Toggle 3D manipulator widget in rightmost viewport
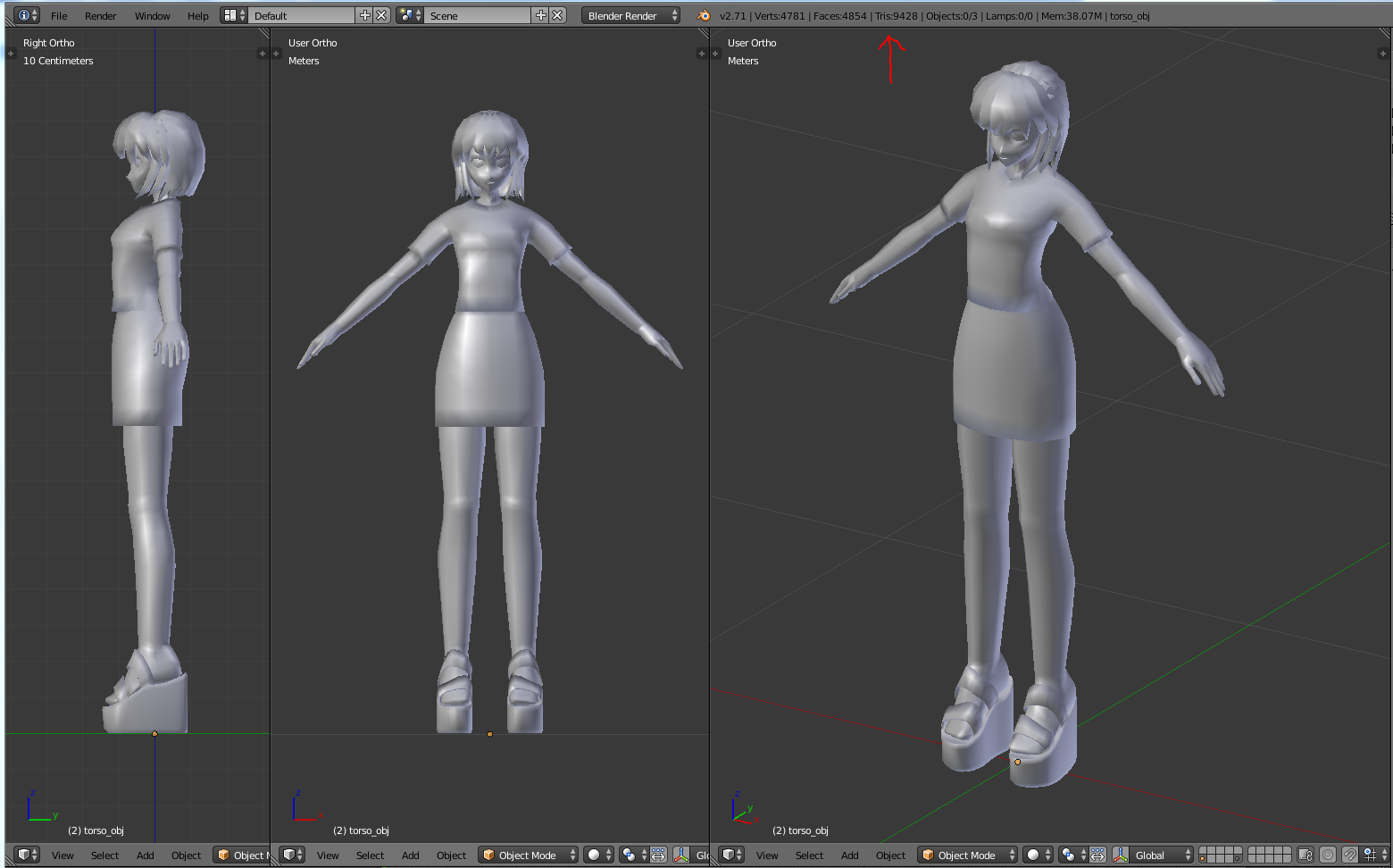This screenshot has height=868, width=1393. click(1121, 855)
